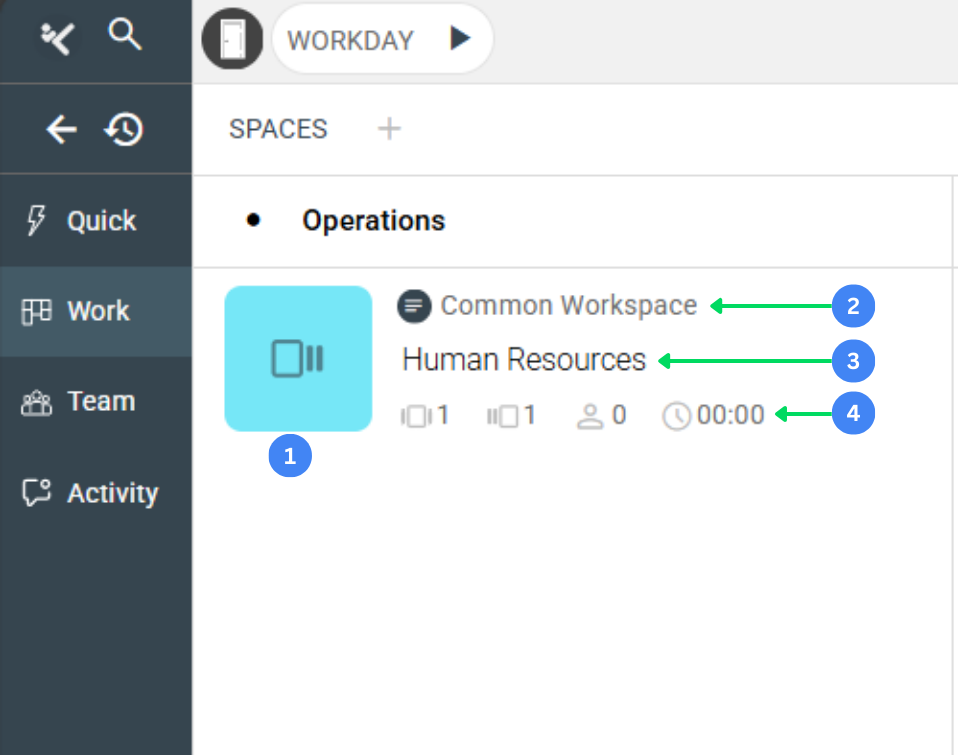
Task: Click the 00:00 clock timer icon
Action: [x=677, y=415]
